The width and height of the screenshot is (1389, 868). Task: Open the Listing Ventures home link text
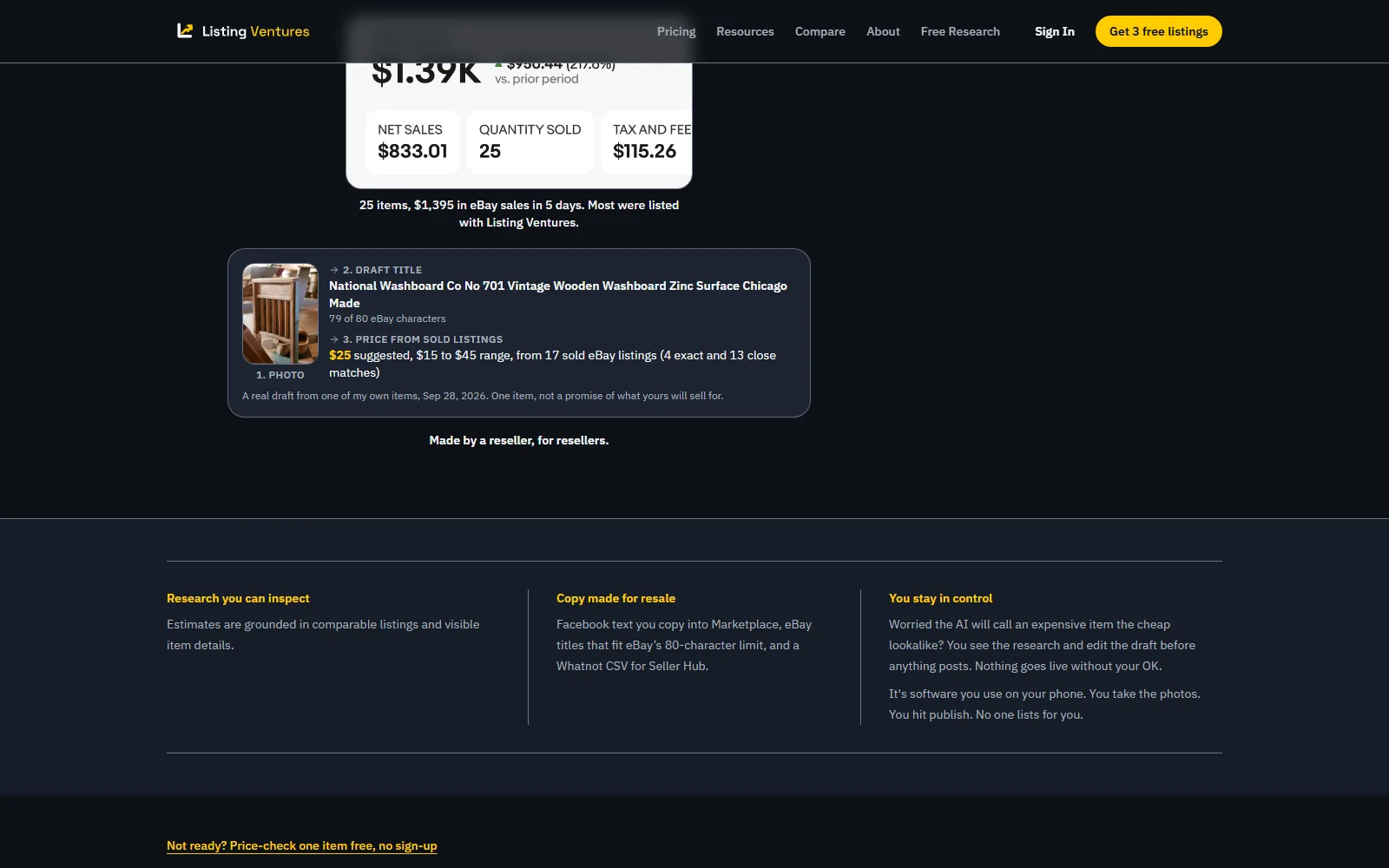click(255, 31)
